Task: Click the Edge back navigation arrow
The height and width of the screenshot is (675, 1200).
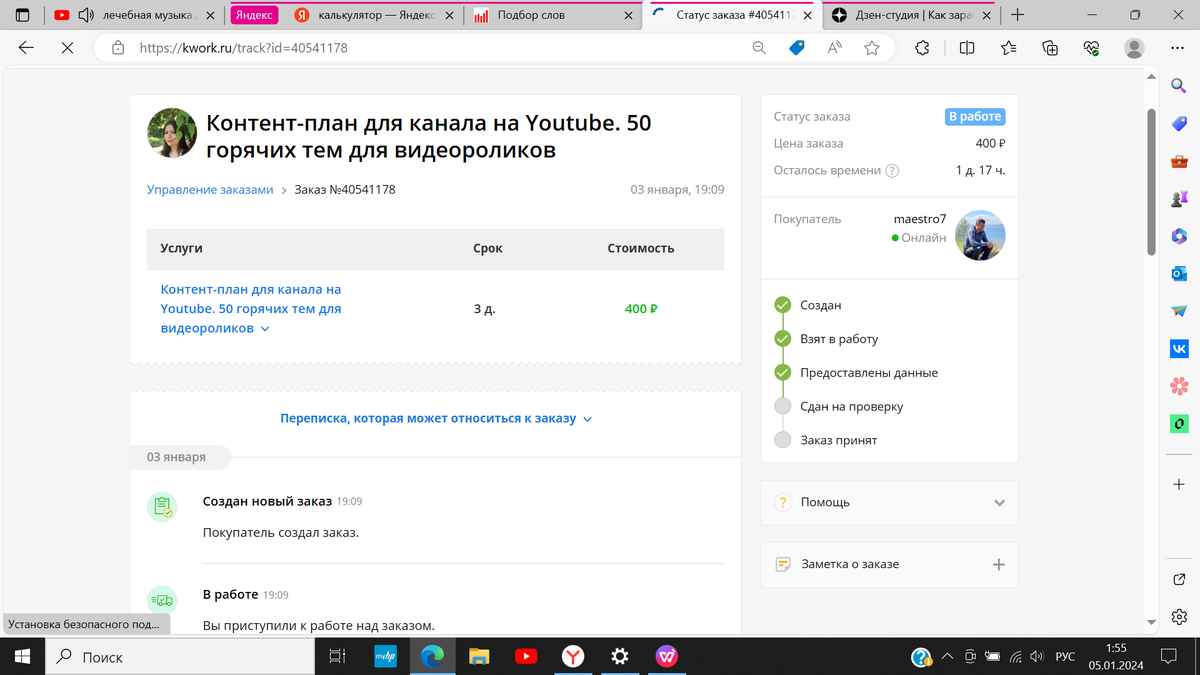Action: [27, 47]
